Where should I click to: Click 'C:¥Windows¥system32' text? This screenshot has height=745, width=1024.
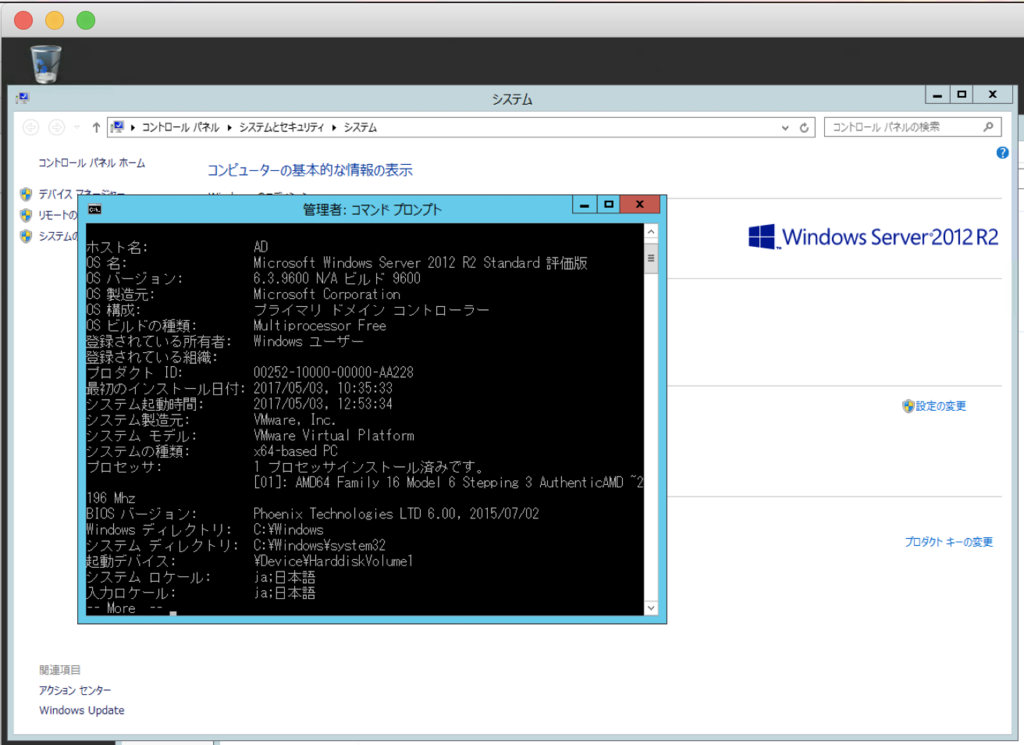319,545
